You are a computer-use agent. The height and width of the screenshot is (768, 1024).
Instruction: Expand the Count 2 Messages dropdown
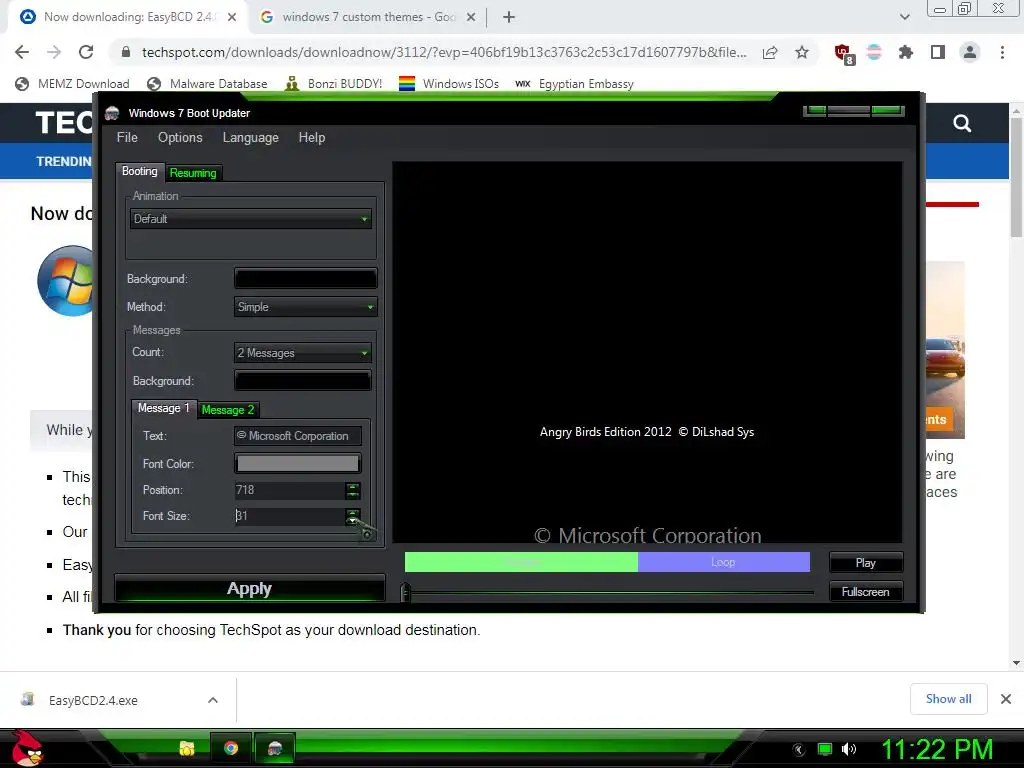(x=303, y=353)
